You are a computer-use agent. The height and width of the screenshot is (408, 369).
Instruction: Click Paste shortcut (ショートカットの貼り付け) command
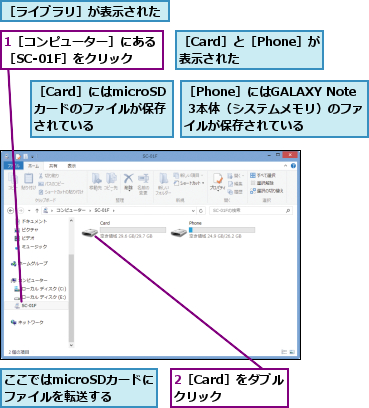point(61,192)
